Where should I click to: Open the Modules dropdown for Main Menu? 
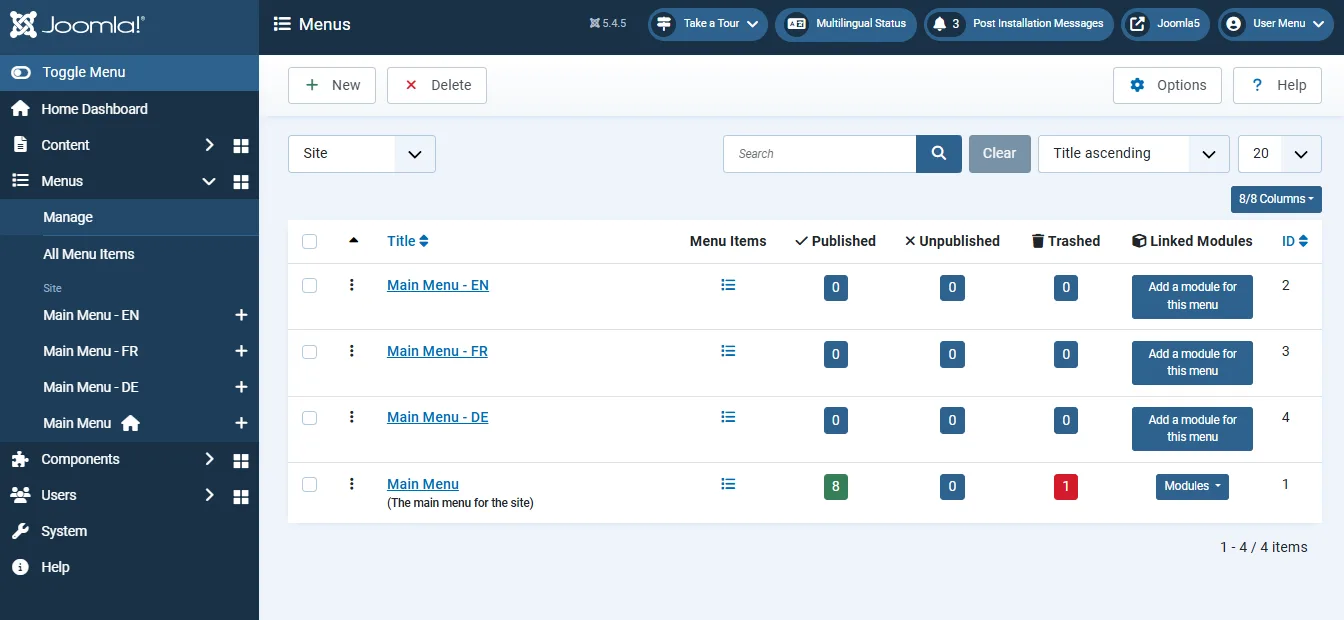tap(1192, 486)
